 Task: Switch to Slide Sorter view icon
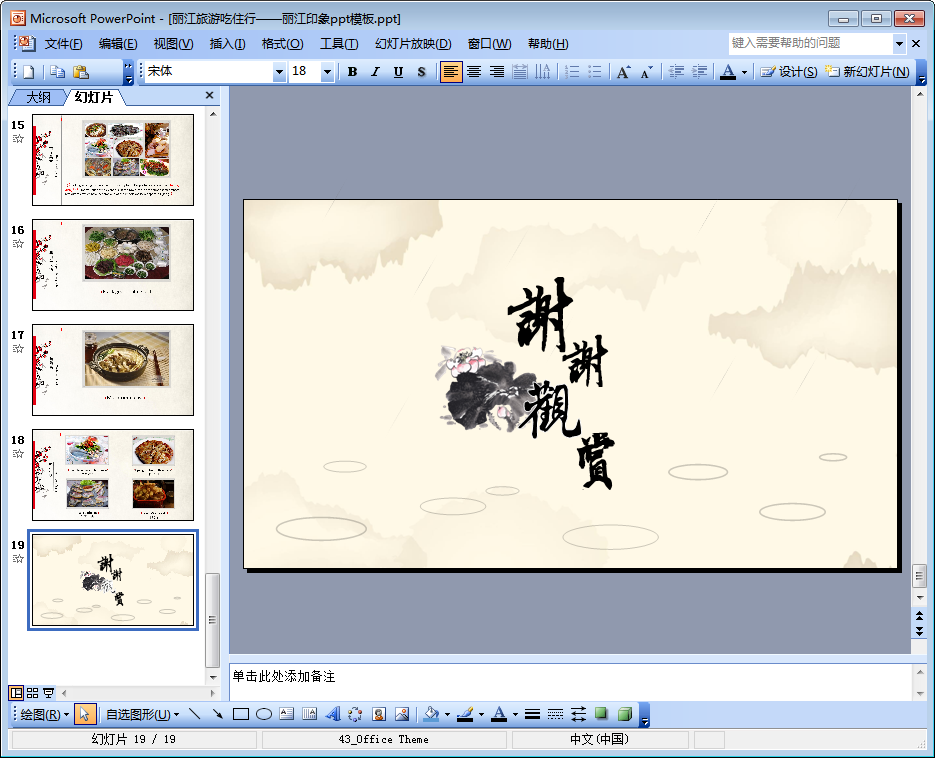(32, 693)
